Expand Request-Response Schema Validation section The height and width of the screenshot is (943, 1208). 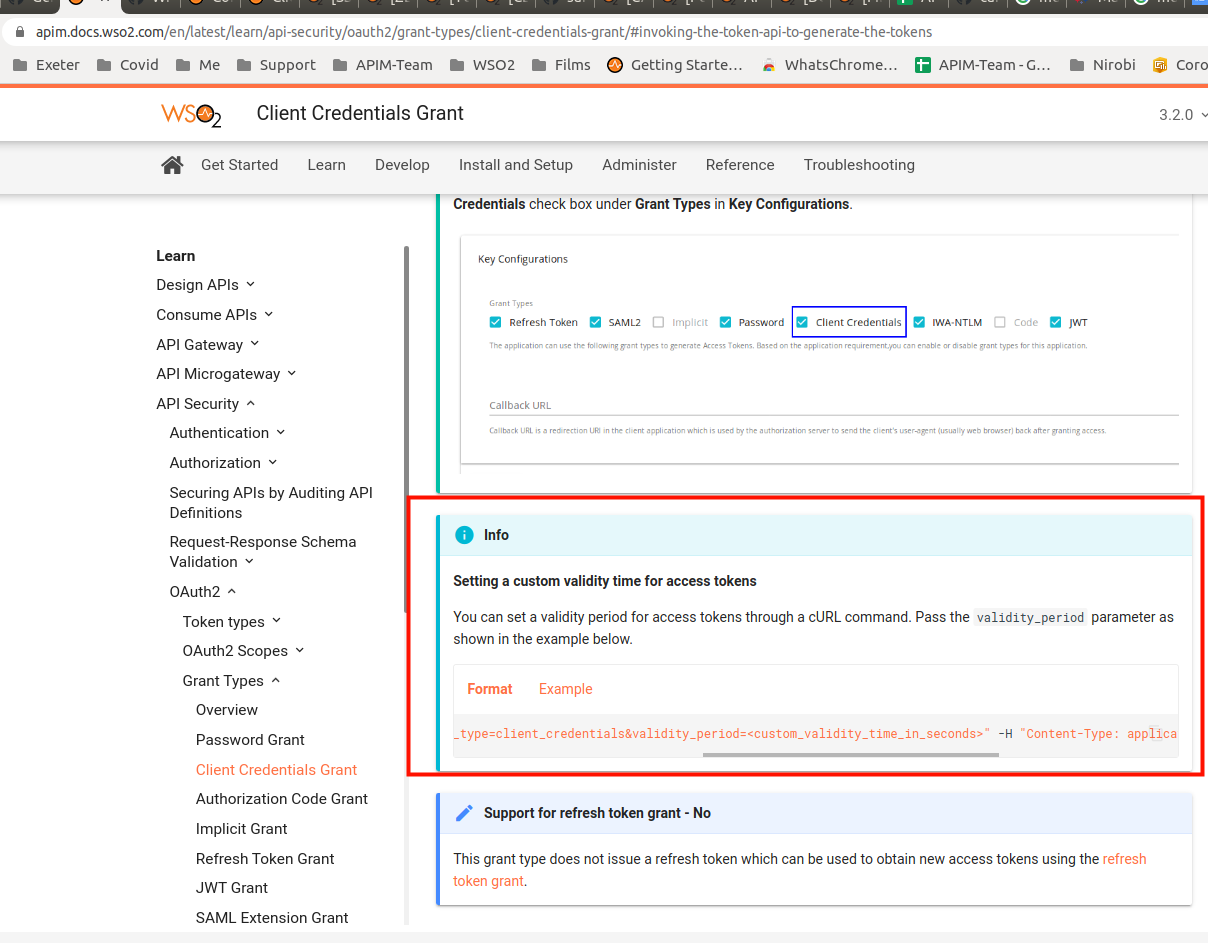(x=263, y=551)
